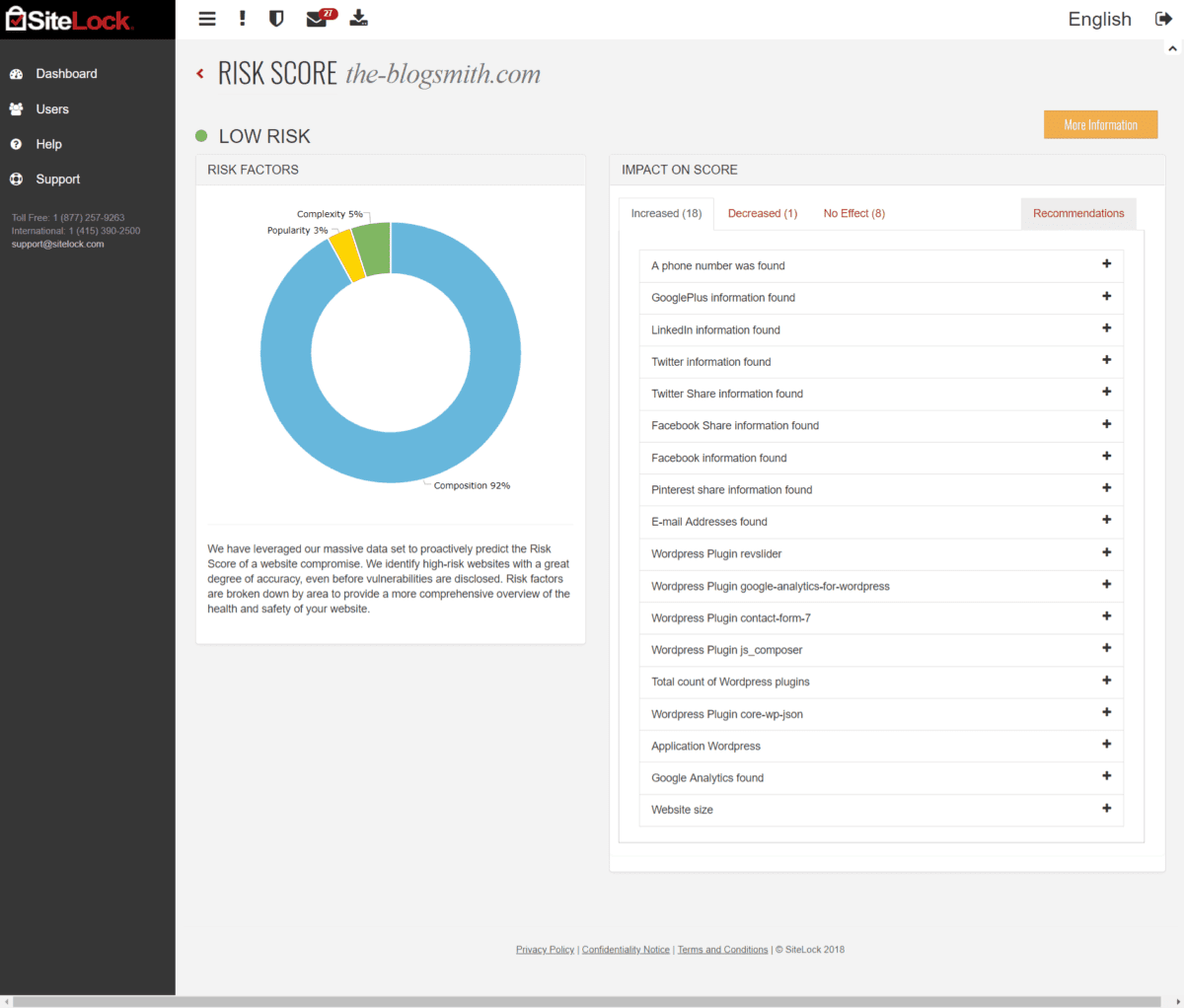Click the More Information button
Image resolution: width=1184 pixels, height=1008 pixels.
(x=1100, y=125)
